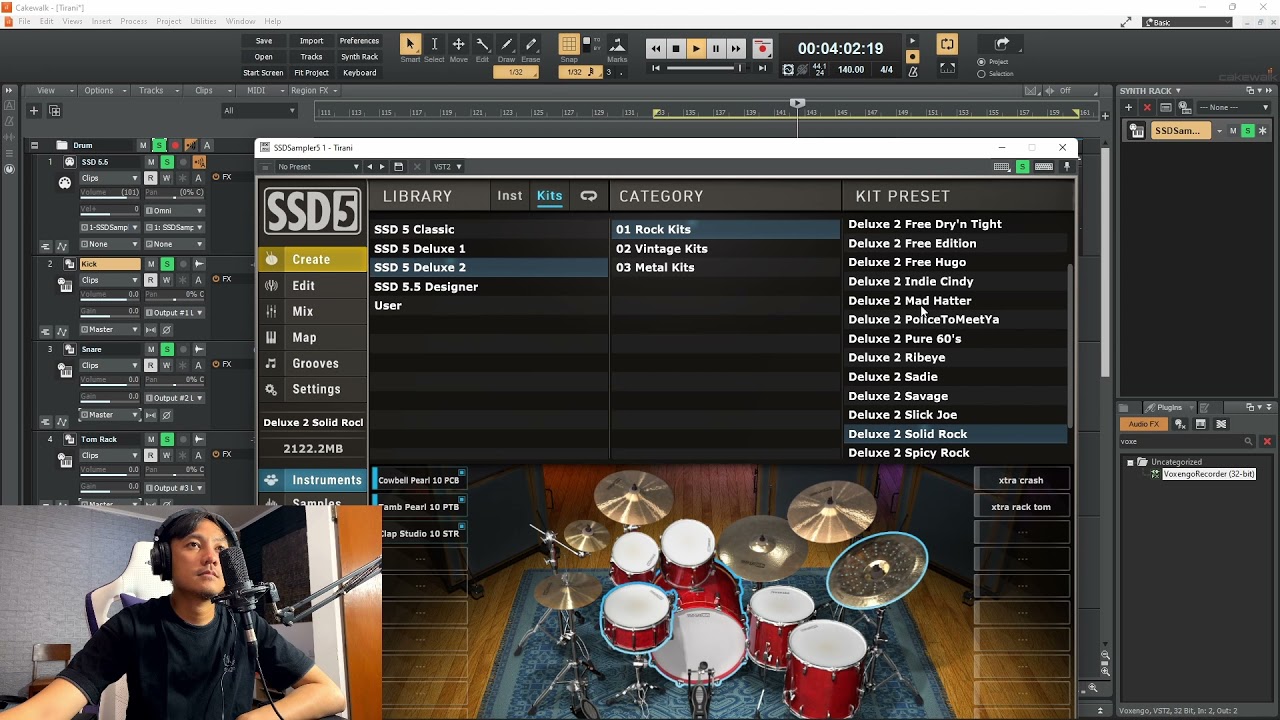1280x720 pixels.
Task: Choose the 02 Vintage Kits category
Action: pos(725,249)
